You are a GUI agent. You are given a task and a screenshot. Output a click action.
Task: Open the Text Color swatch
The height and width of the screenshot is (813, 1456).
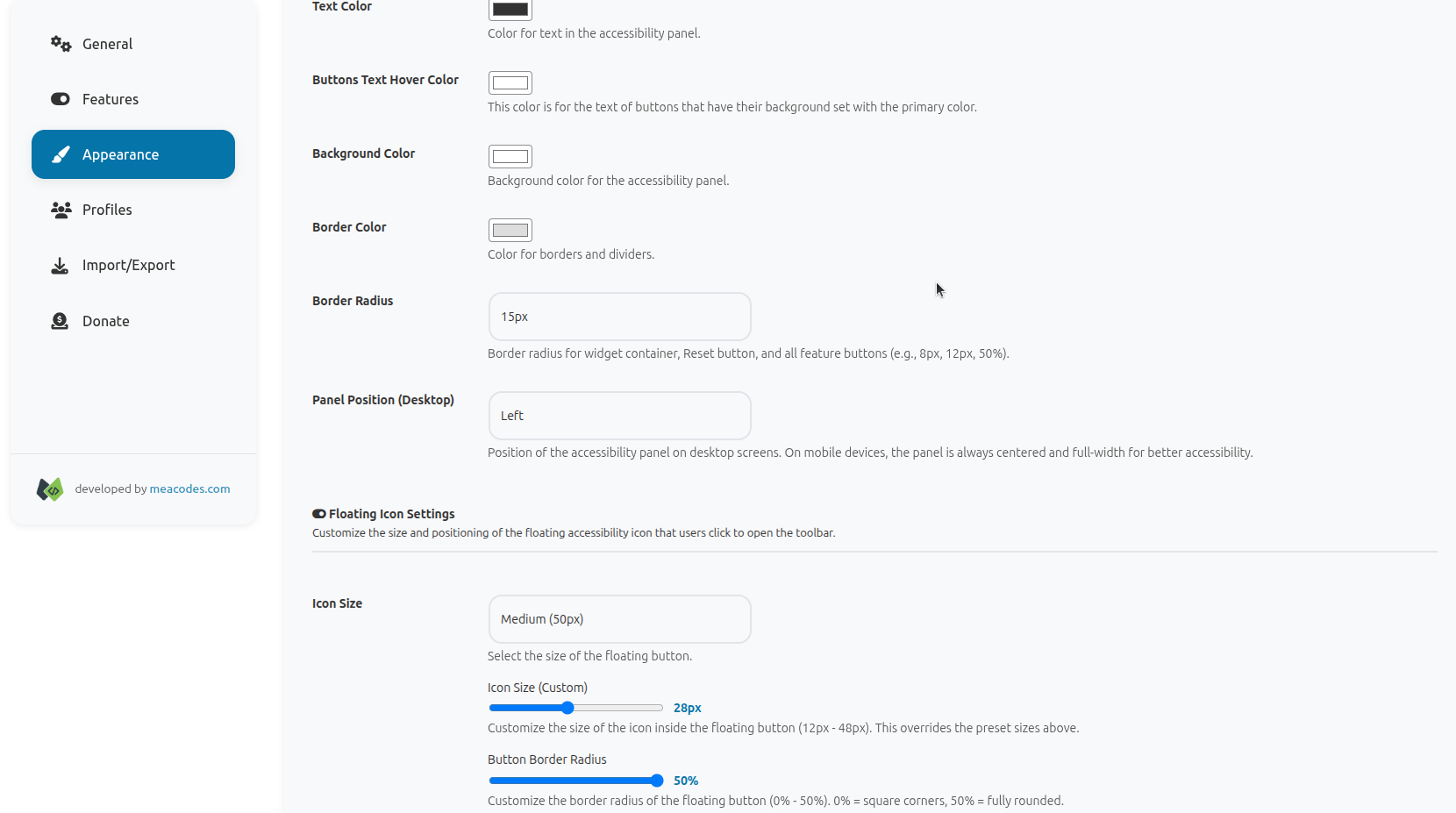[510, 9]
